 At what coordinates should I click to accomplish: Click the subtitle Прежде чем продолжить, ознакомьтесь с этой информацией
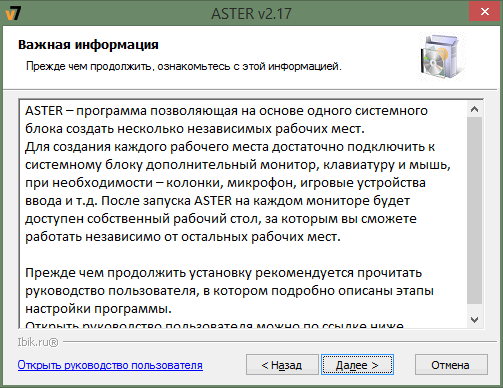184,66
